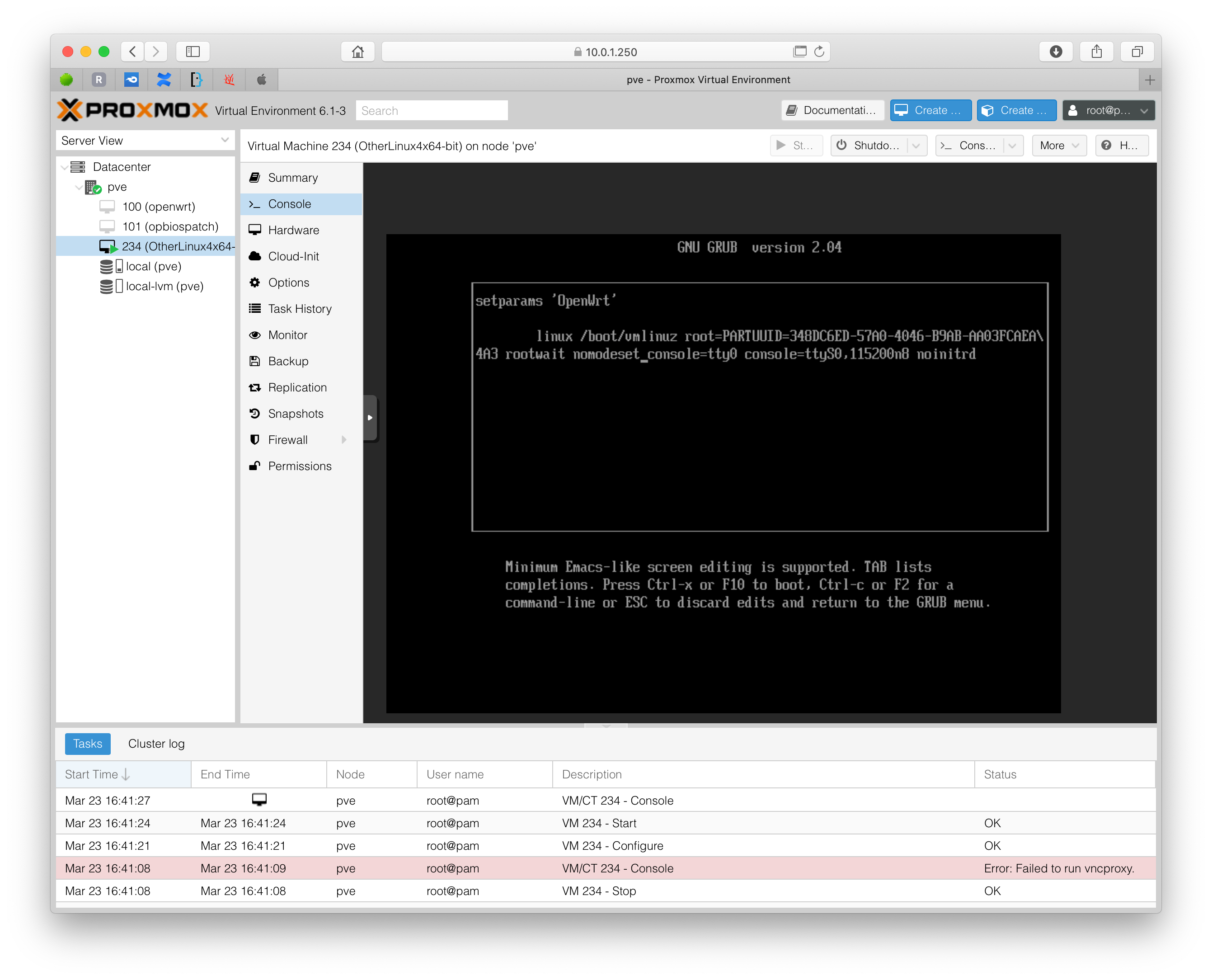The height and width of the screenshot is (980, 1212).
Task: Collapse the console side panel arrow
Action: [370, 418]
